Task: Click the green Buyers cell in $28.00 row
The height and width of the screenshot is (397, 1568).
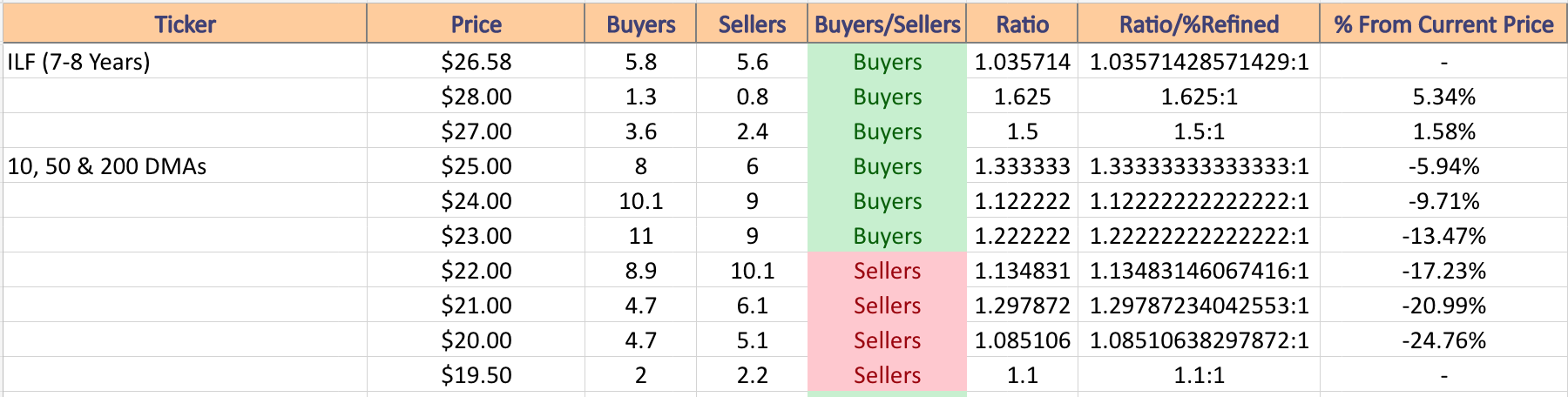Action: [887, 96]
